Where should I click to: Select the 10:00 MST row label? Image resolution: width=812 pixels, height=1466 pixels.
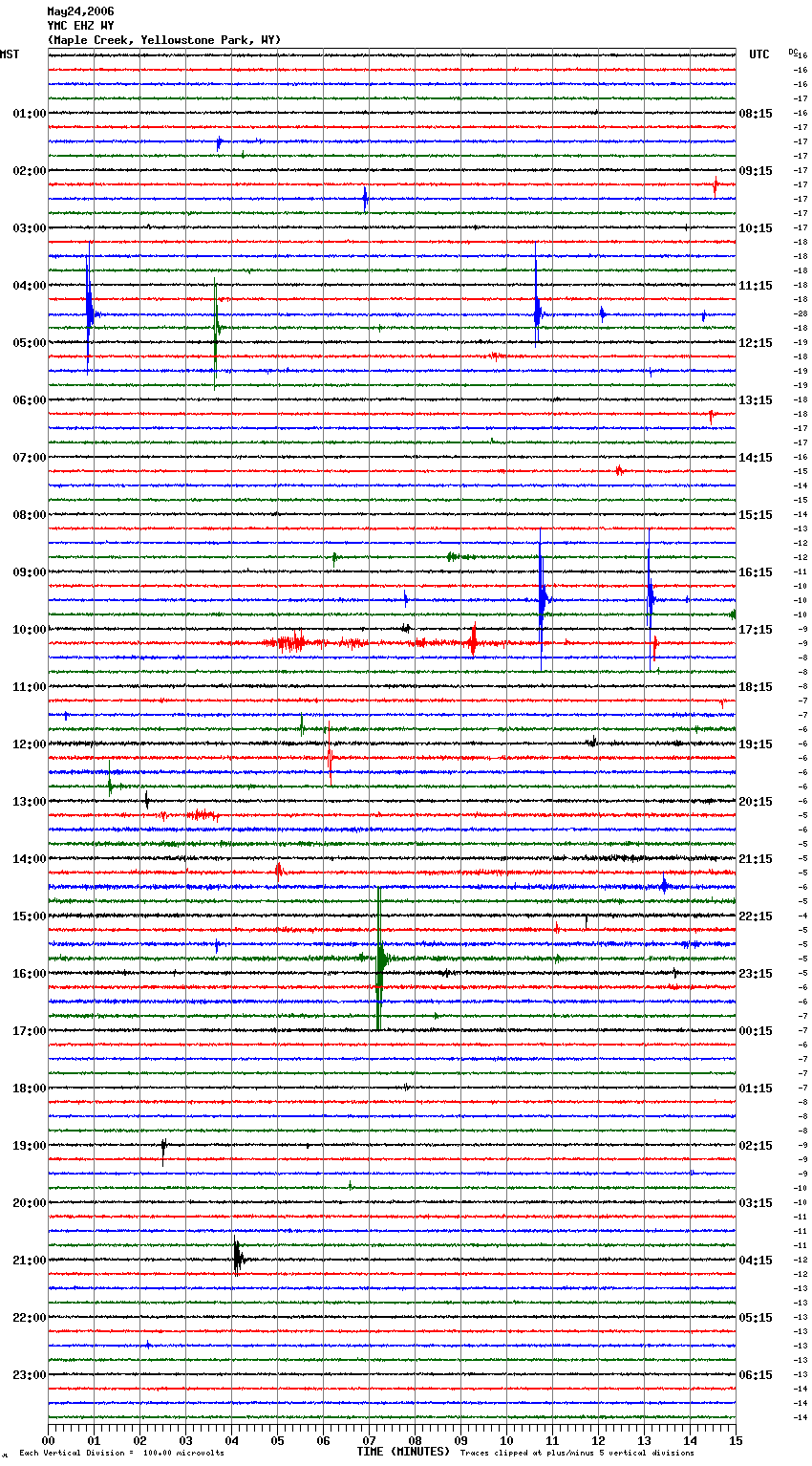29,630
